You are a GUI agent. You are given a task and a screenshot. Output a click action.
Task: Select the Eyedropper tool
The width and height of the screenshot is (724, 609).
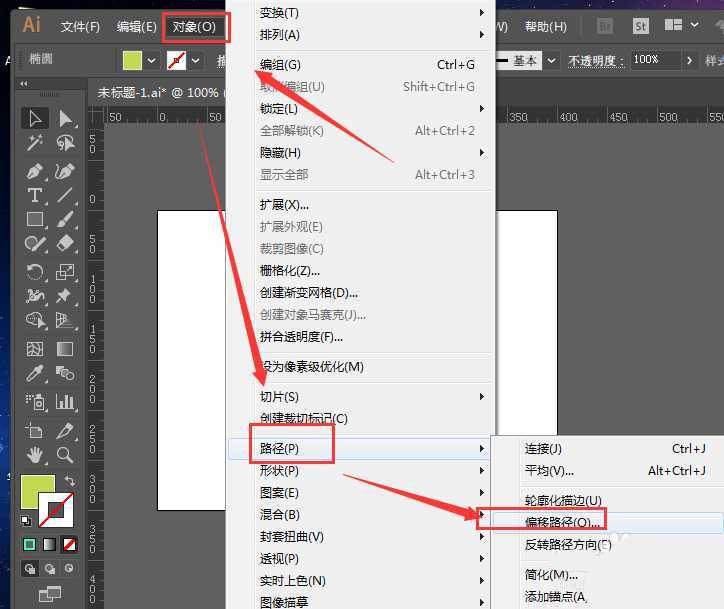[x=35, y=375]
